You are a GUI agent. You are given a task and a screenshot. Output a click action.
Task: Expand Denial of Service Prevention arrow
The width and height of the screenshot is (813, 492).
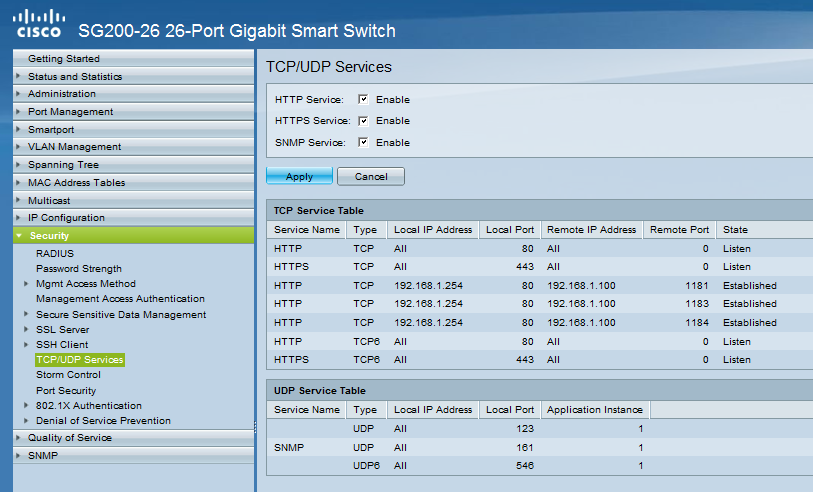(26, 420)
